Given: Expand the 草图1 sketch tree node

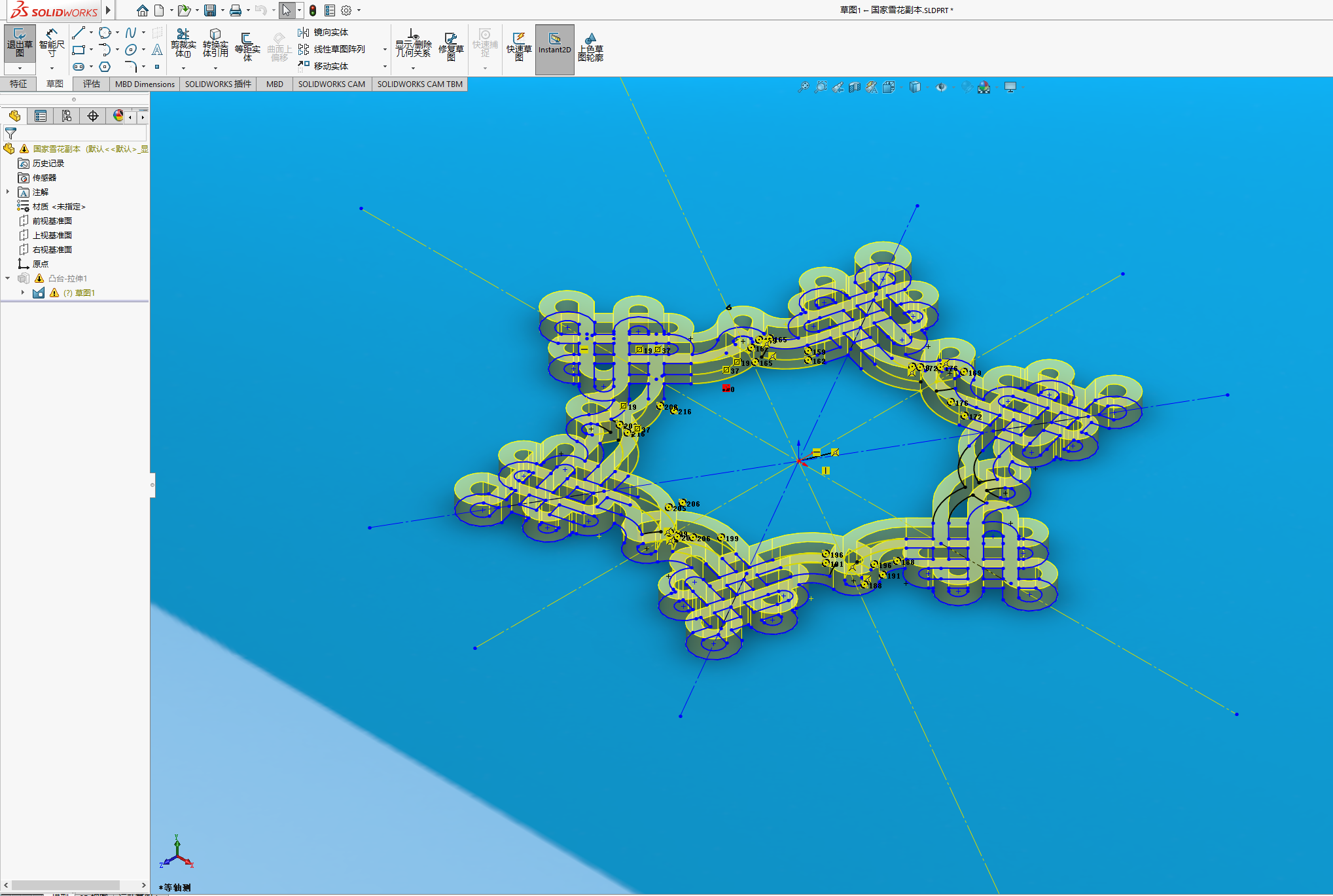Looking at the screenshot, I should coord(23,293).
